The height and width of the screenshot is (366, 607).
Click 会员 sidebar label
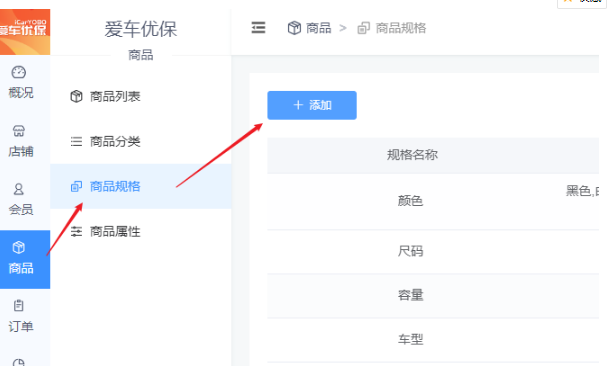pyautogui.click(x=21, y=210)
